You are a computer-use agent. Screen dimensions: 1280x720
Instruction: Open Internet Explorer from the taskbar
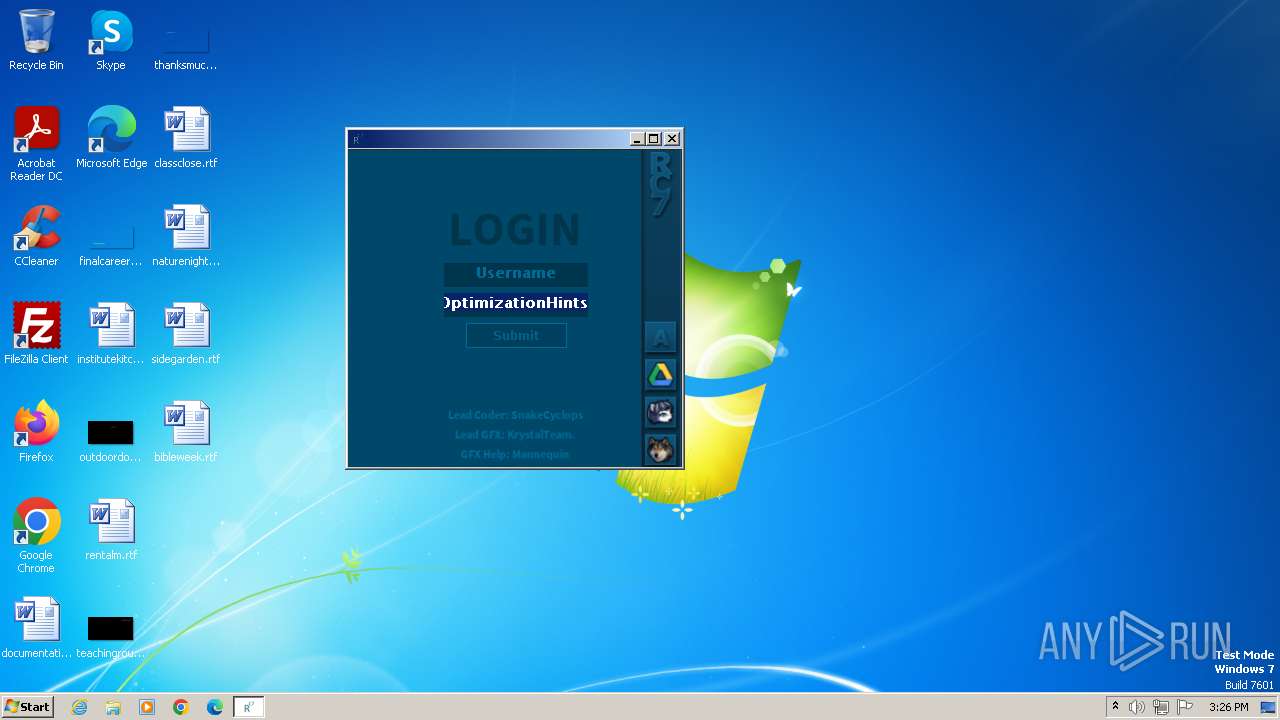click(79, 707)
